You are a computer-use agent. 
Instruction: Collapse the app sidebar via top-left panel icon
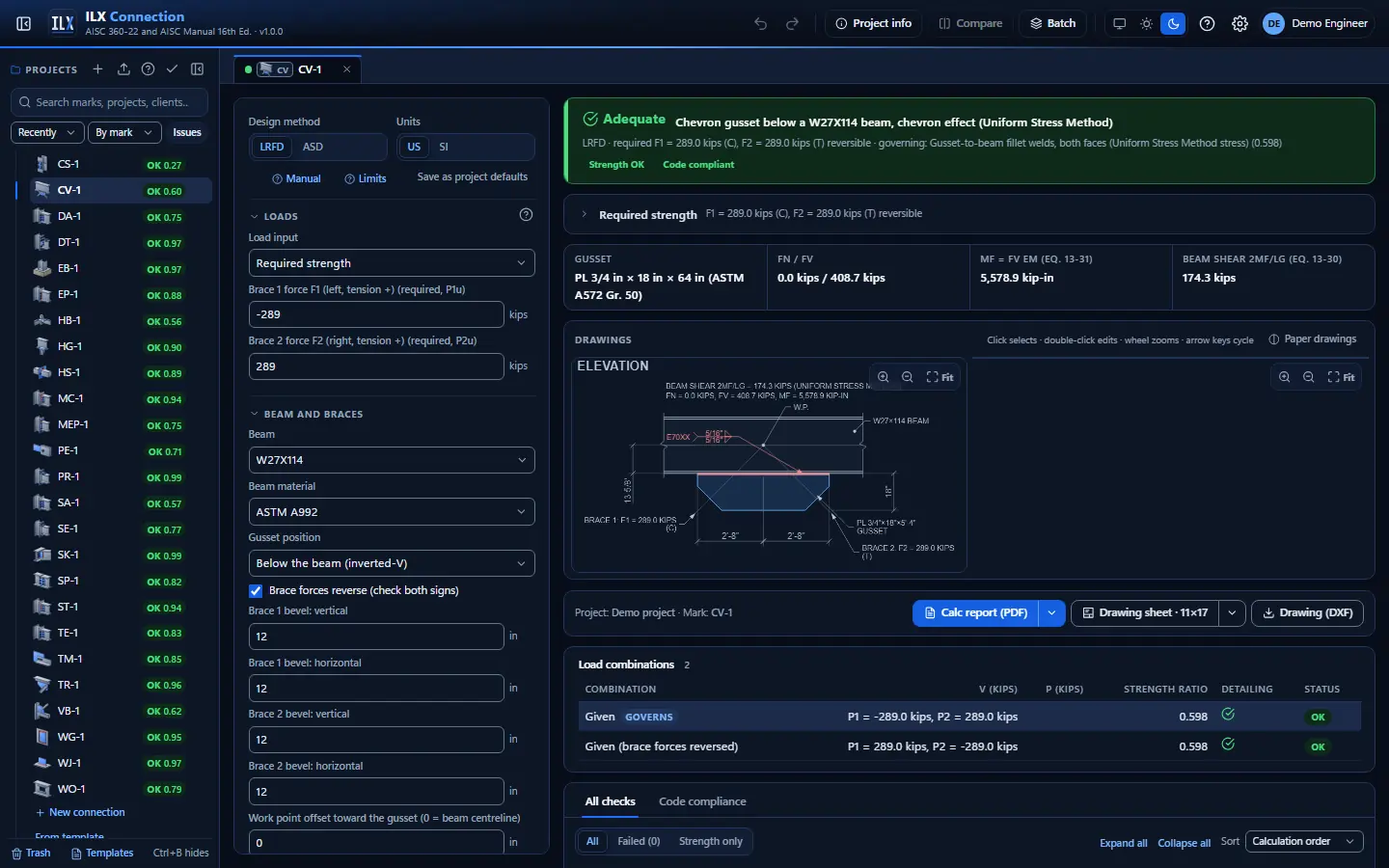coord(24,23)
